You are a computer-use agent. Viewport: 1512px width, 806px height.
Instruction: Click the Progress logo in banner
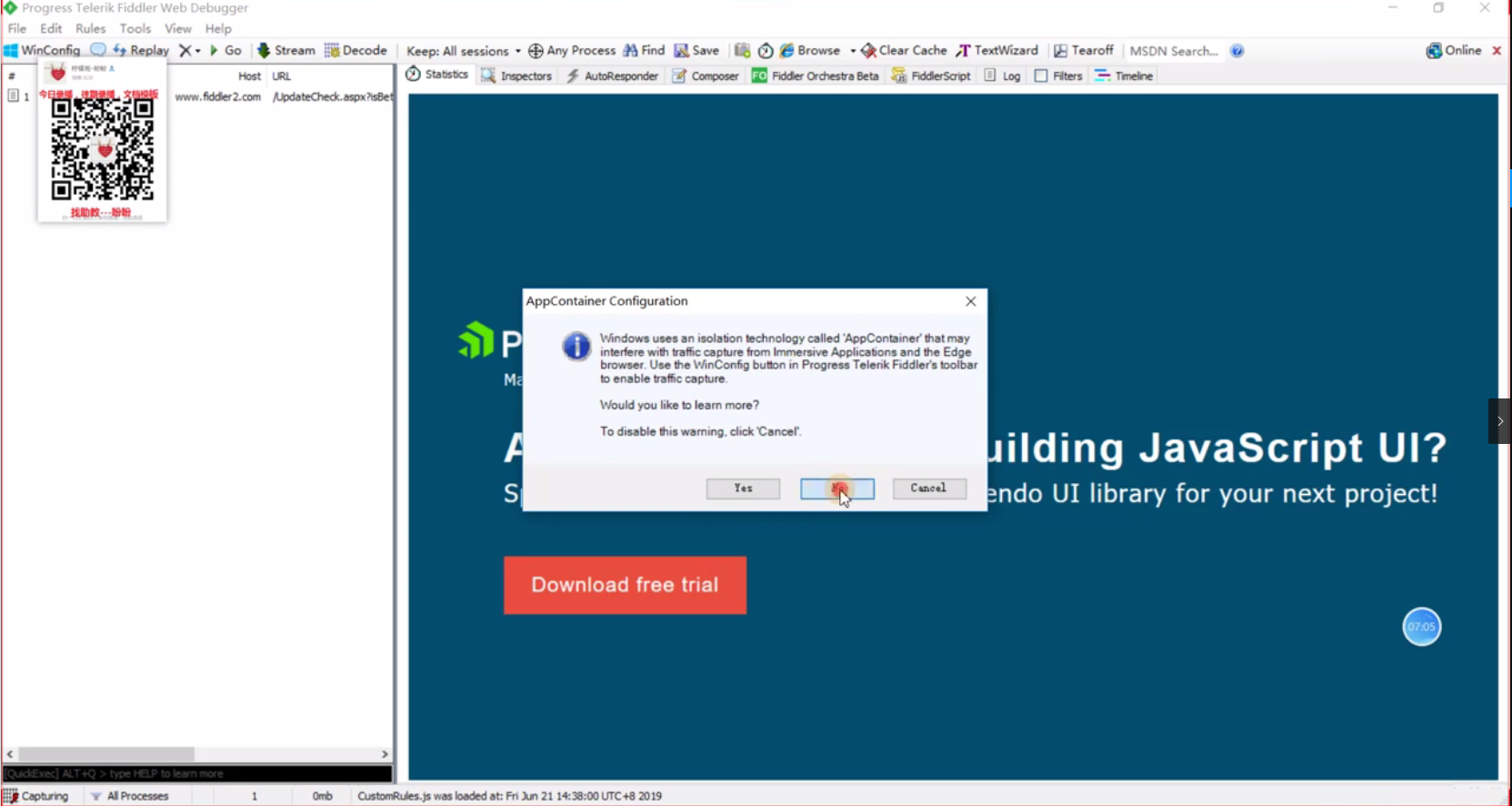pyautogui.click(x=476, y=340)
